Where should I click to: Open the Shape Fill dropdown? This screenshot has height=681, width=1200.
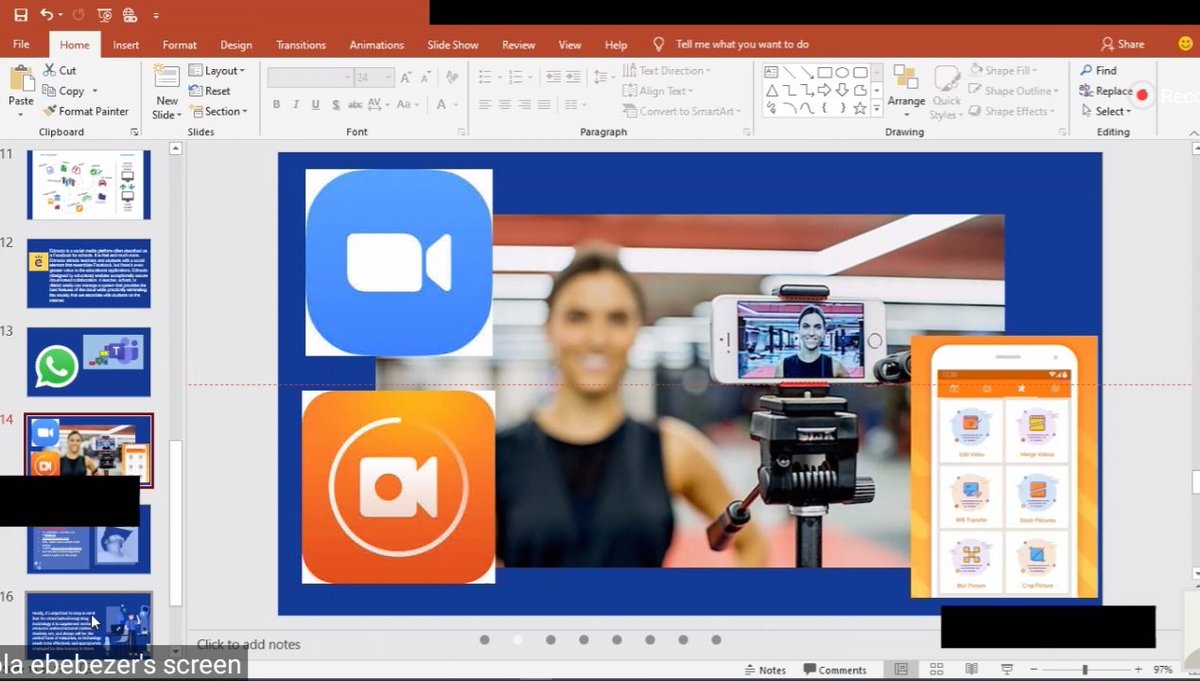pos(1002,71)
